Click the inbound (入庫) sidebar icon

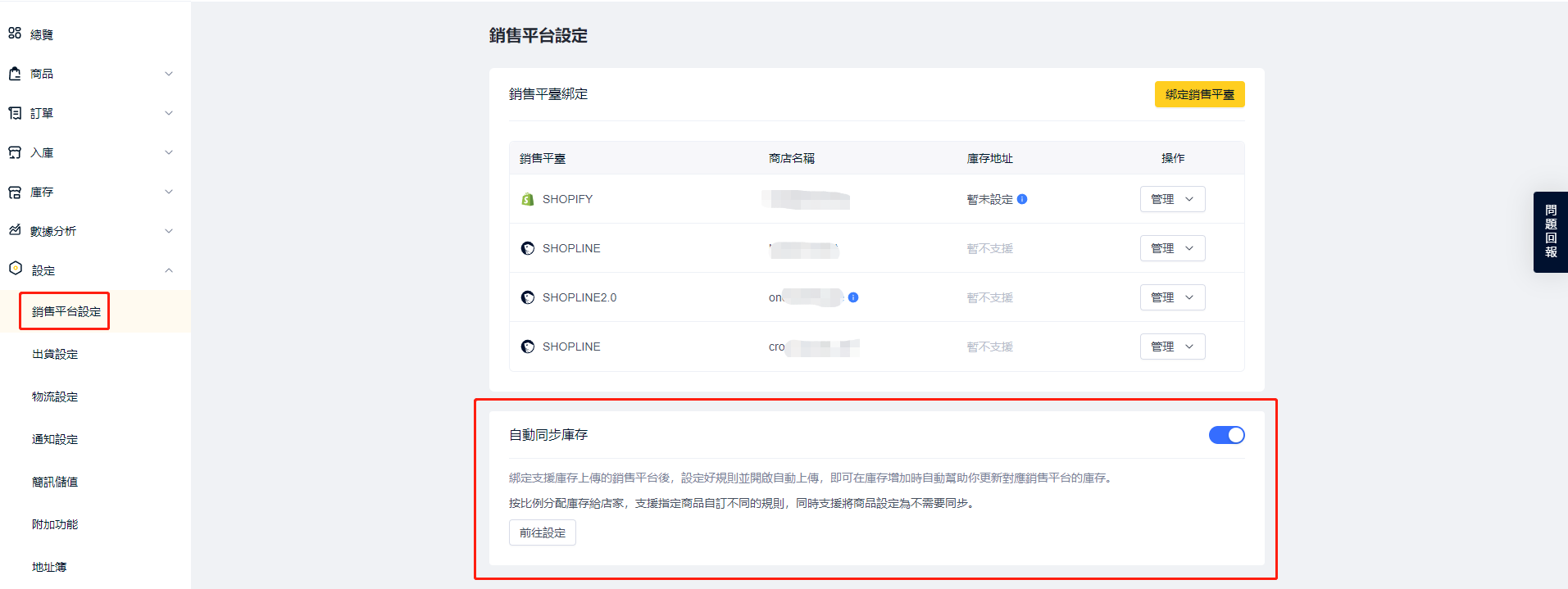pos(15,152)
